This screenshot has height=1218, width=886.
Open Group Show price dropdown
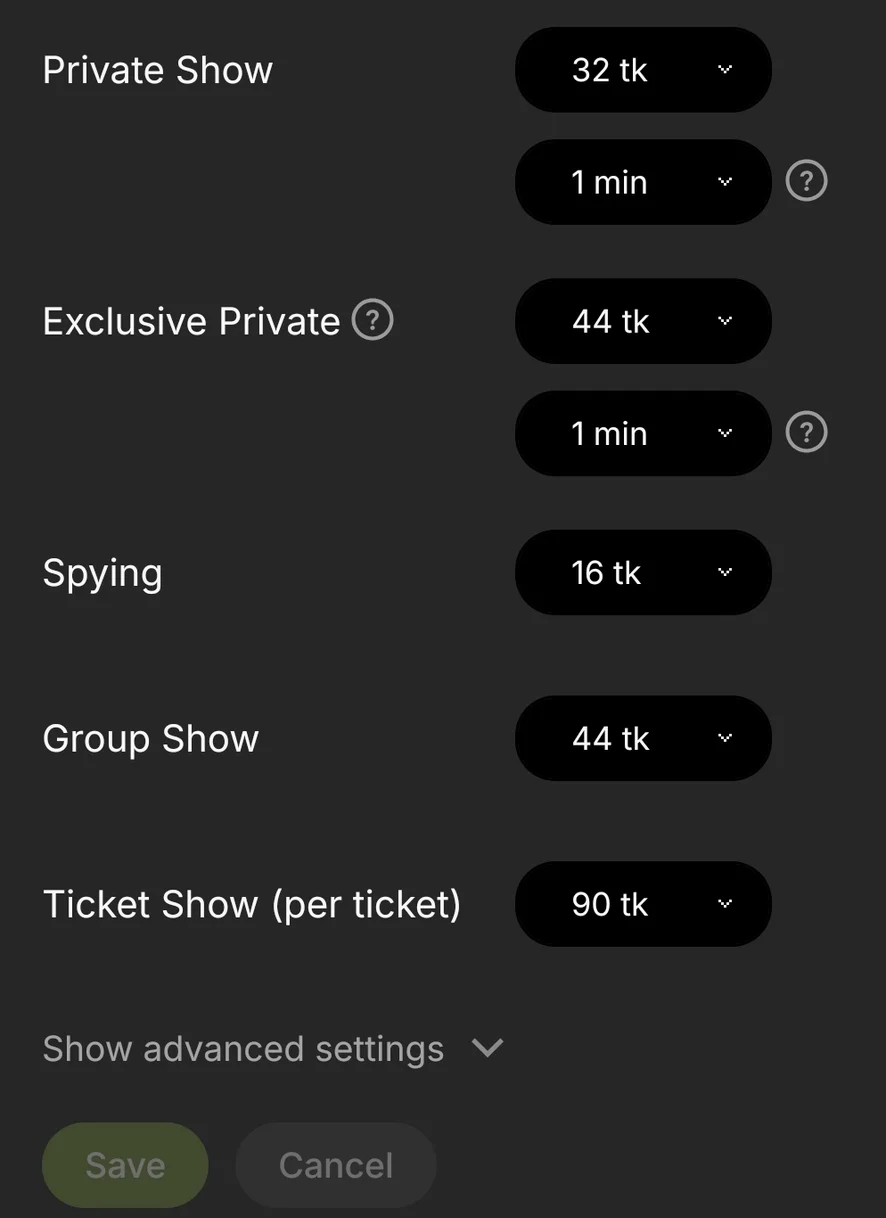[x=642, y=738]
